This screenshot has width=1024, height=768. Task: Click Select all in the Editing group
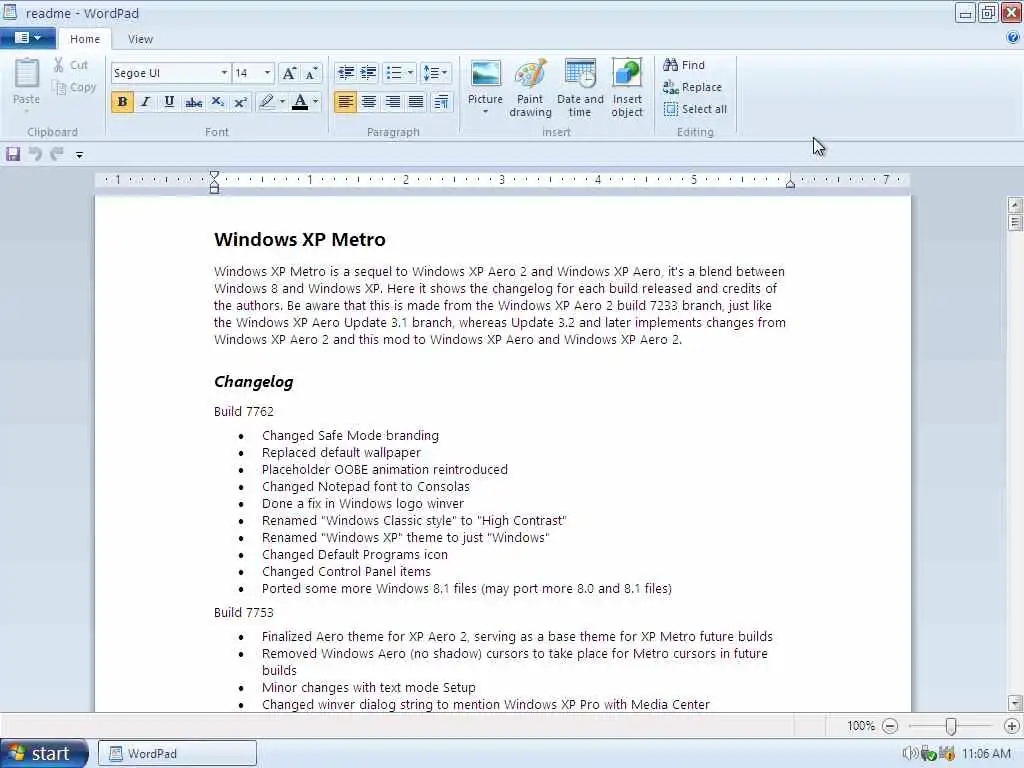click(695, 109)
